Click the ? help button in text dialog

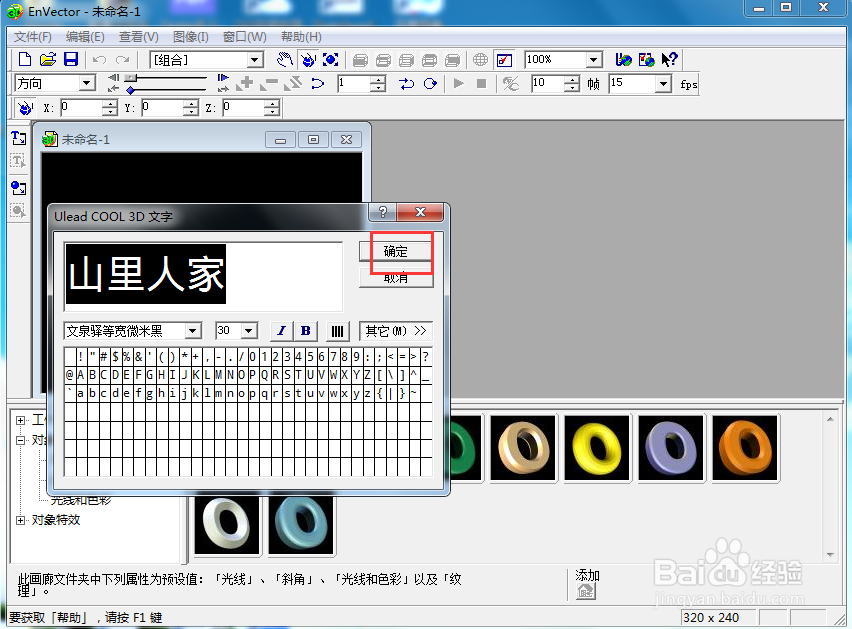(383, 212)
